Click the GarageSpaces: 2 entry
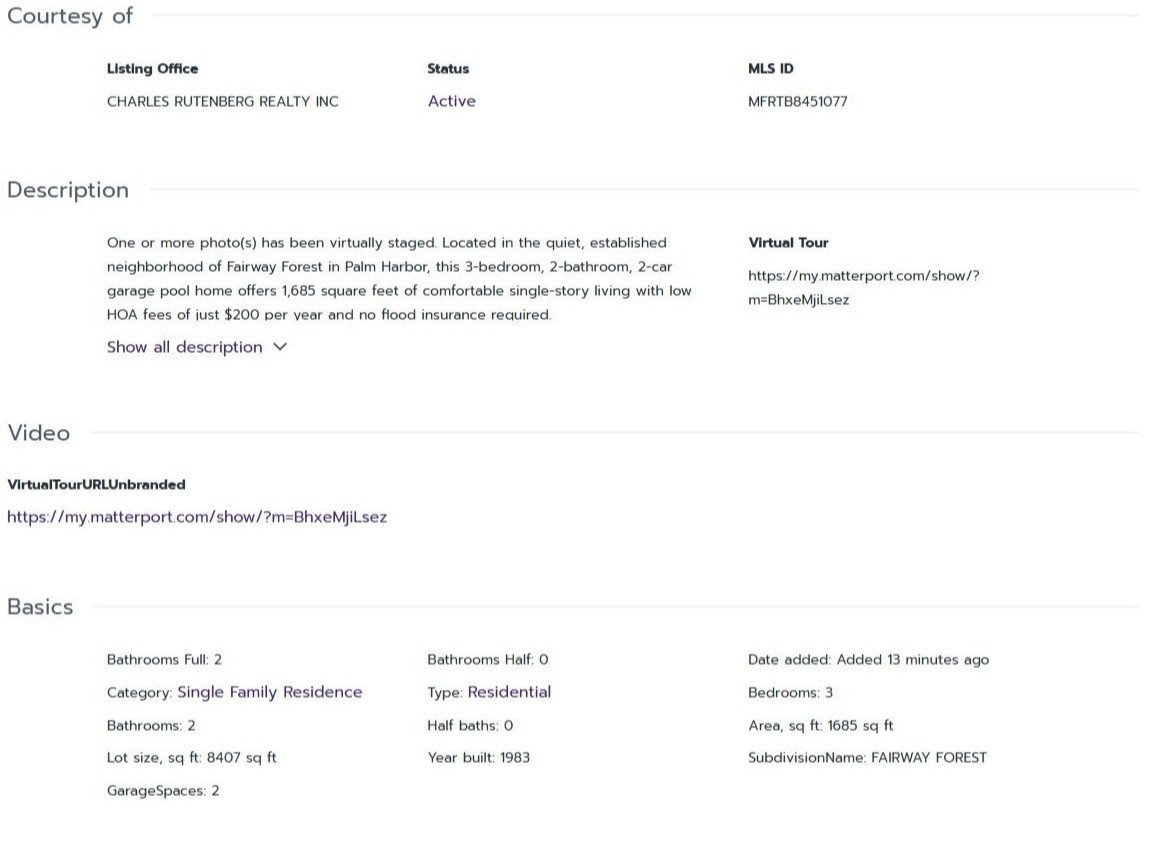The height and width of the screenshot is (846, 1149). click(x=163, y=791)
